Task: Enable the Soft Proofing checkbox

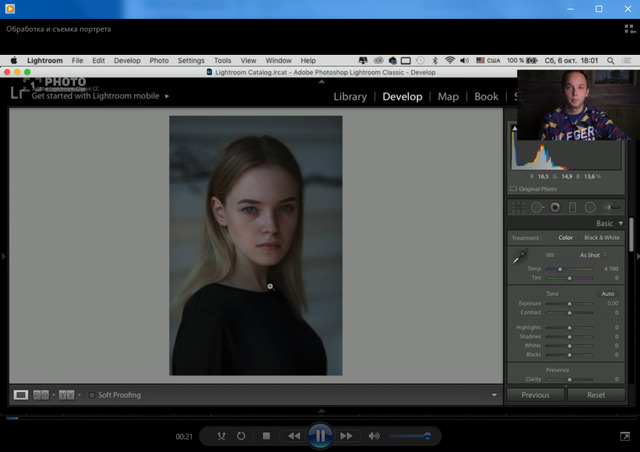Action: pos(92,395)
